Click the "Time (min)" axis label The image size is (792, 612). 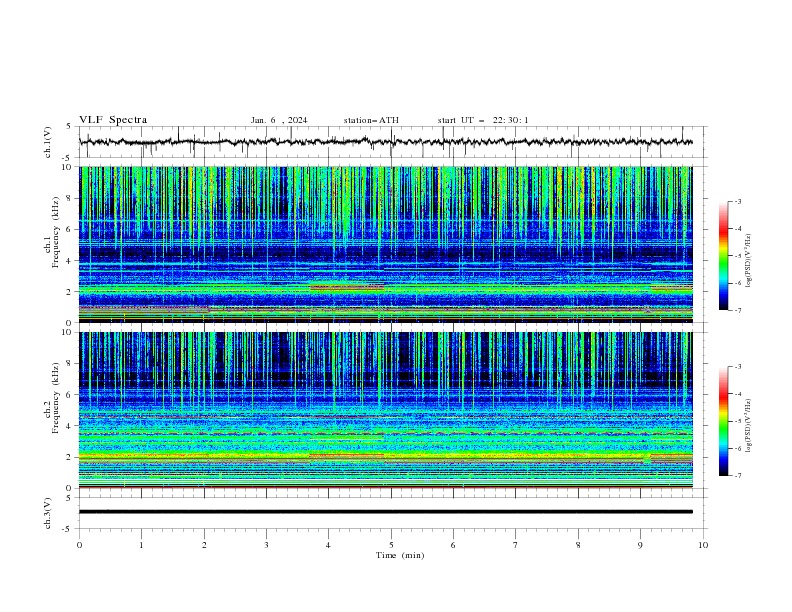400,555
